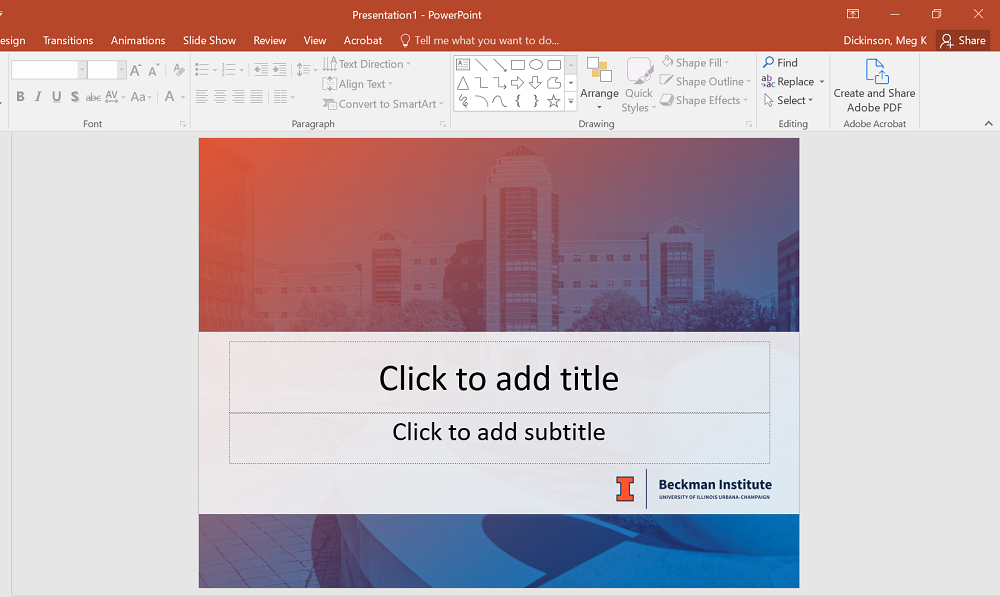Go to the Acrobat tab

point(363,40)
